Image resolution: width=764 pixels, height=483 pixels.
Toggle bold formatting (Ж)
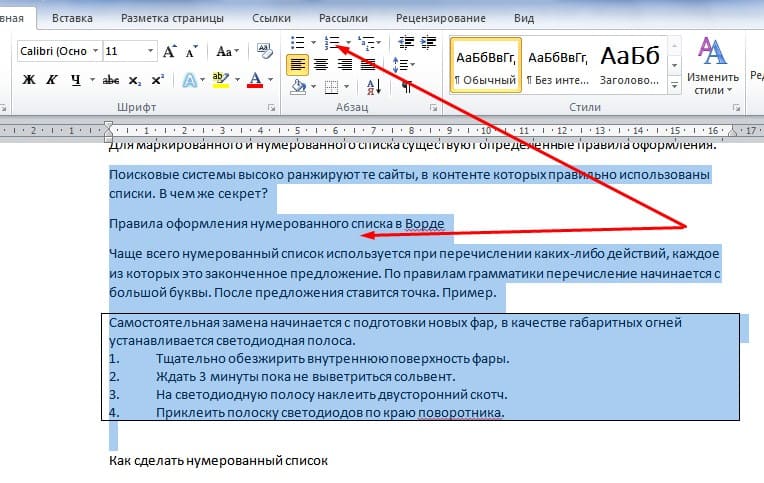tap(29, 80)
